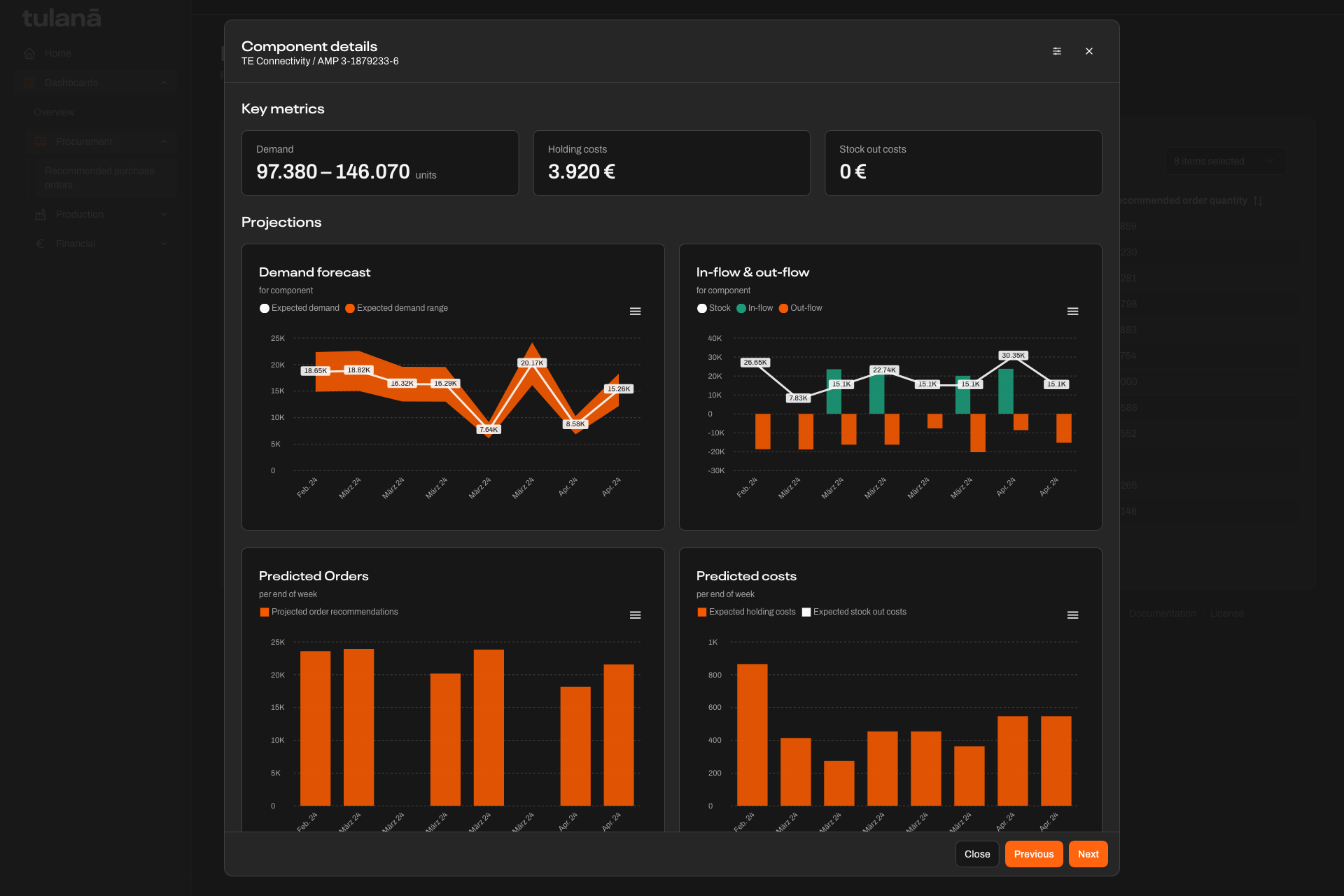This screenshot has height=896, width=1344.
Task: Select the Home icon in sidebar
Action: (x=29, y=53)
